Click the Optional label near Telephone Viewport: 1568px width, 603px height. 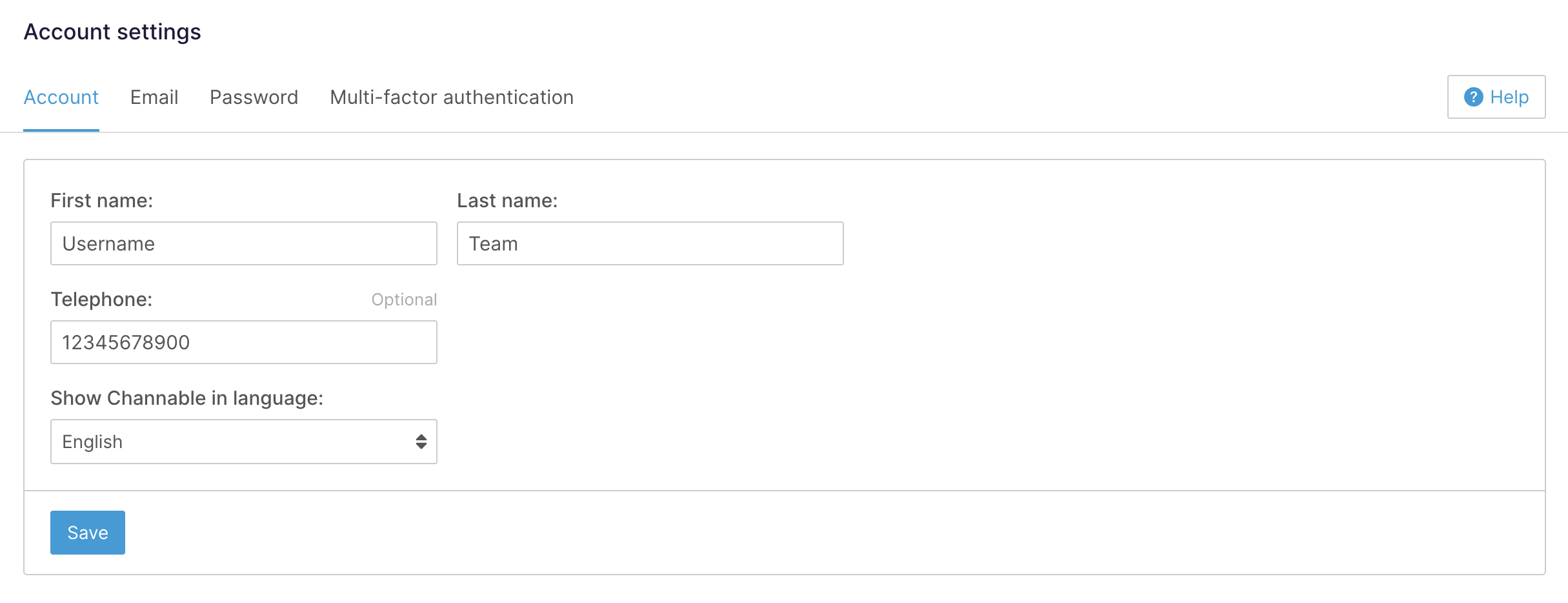404,299
